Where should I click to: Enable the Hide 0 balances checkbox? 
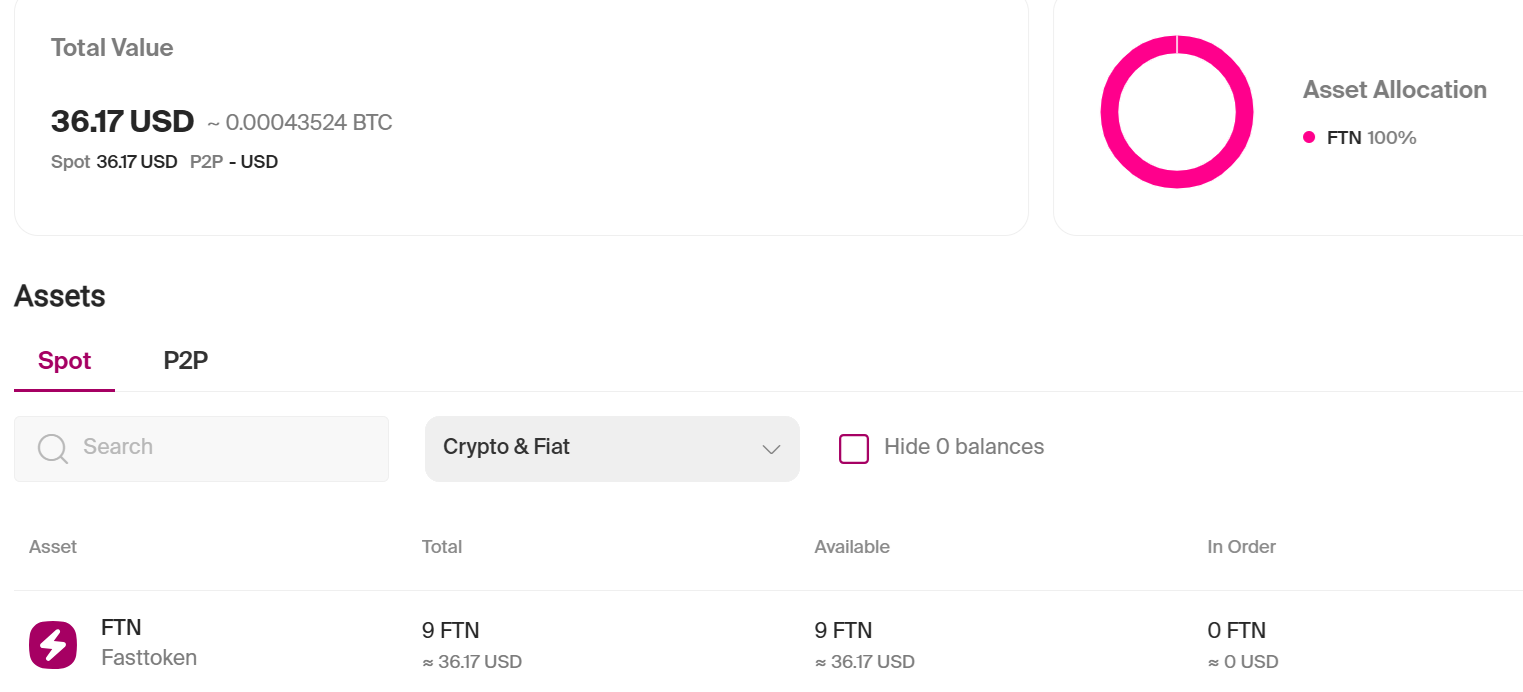coord(854,449)
